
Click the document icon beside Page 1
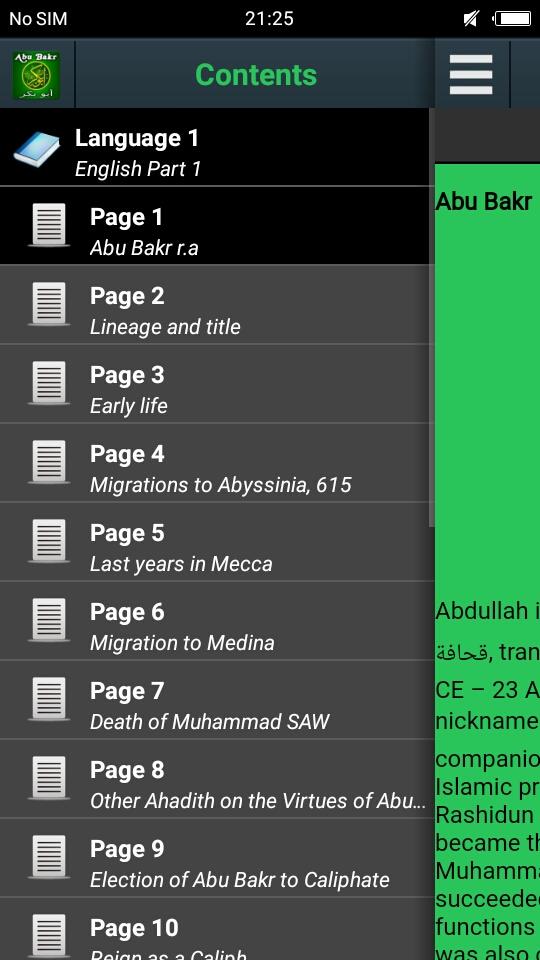49,225
